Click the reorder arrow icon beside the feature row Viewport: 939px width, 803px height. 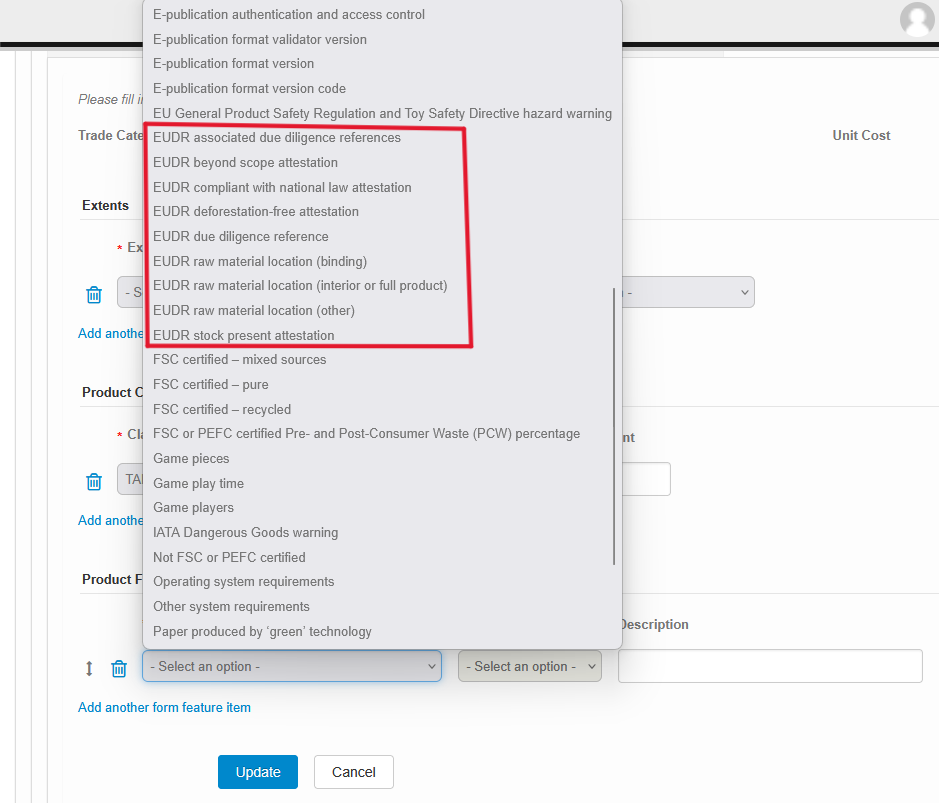(x=88, y=667)
